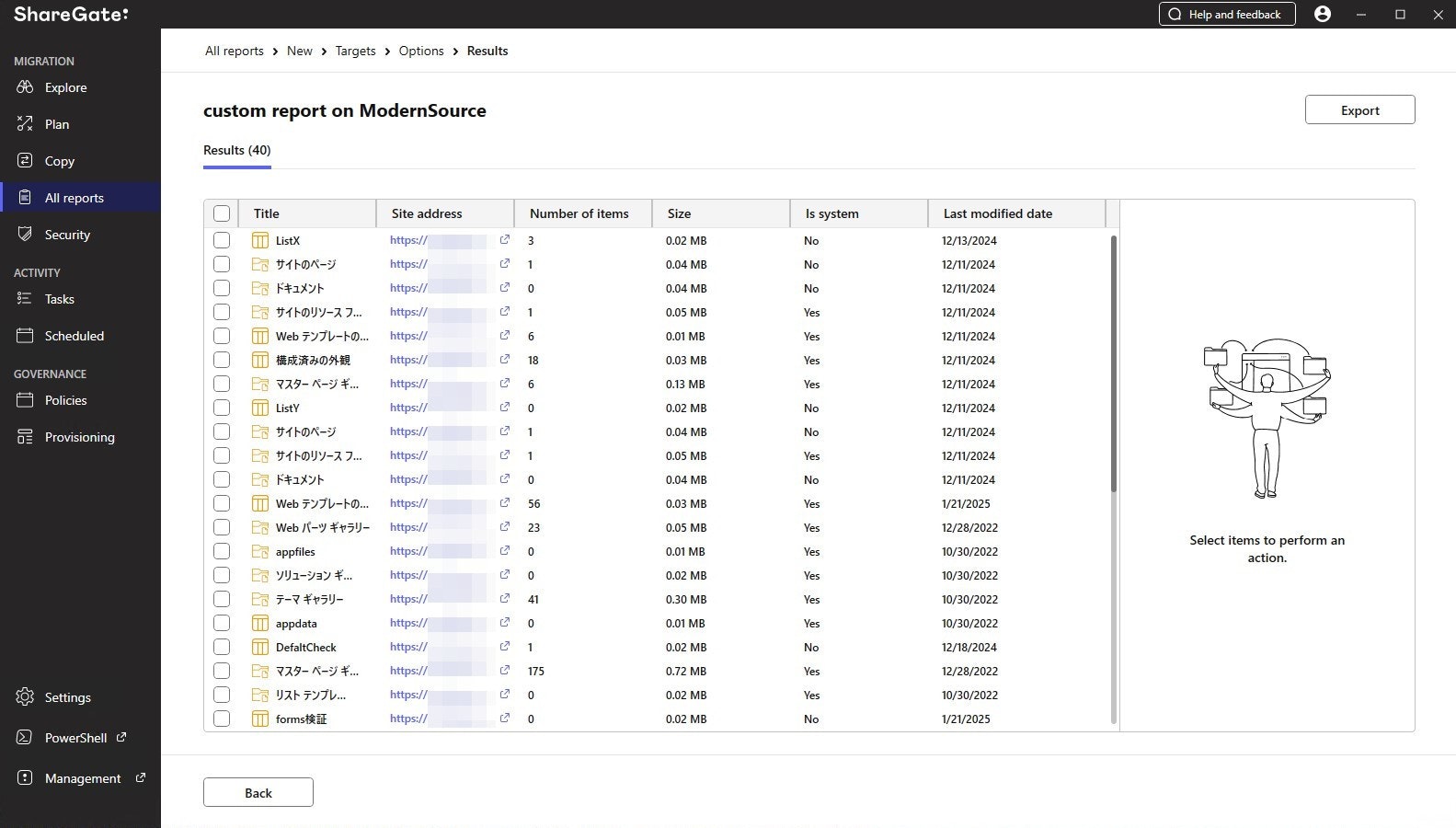The image size is (1456, 828).
Task: Click the Tasks list icon
Action: pos(25,299)
